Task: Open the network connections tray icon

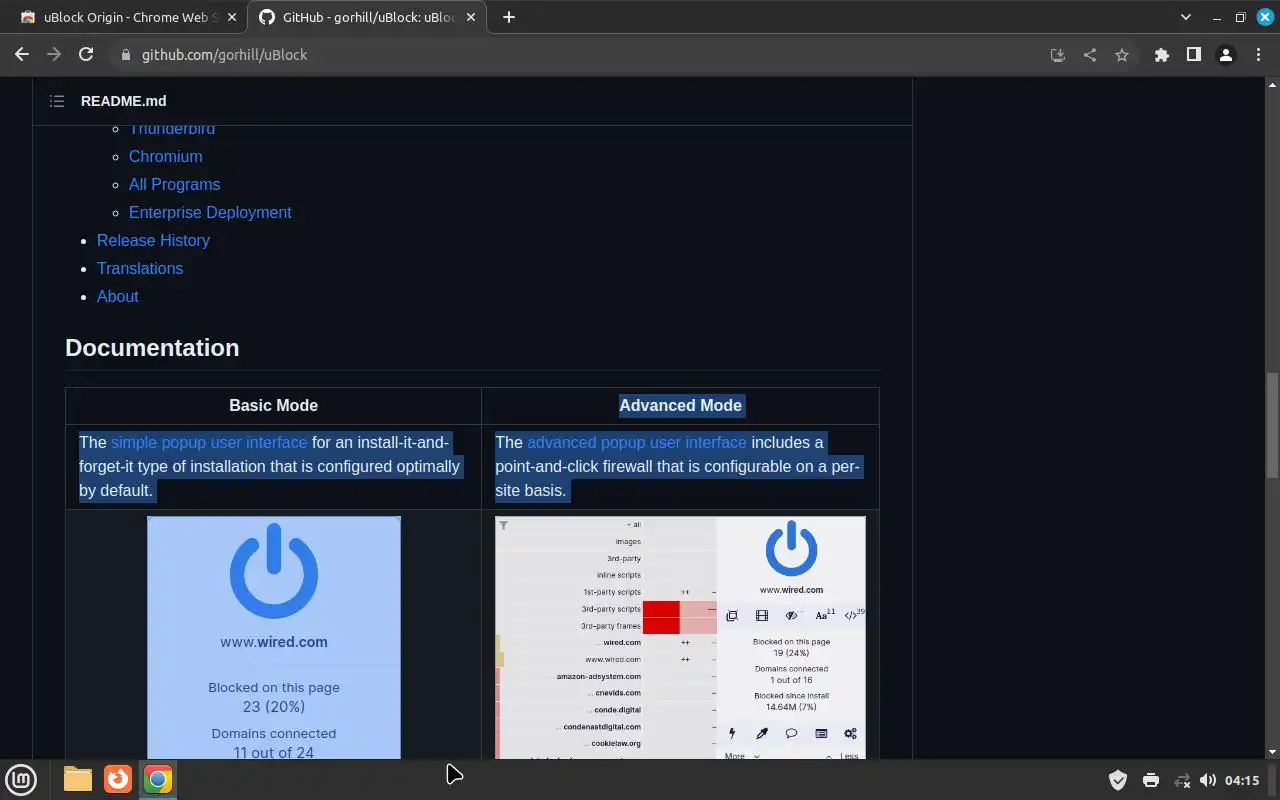Action: (x=1182, y=780)
